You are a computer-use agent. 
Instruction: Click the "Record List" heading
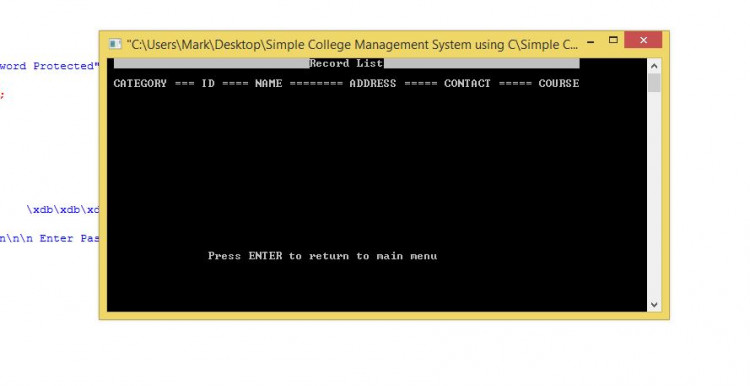tap(346, 63)
